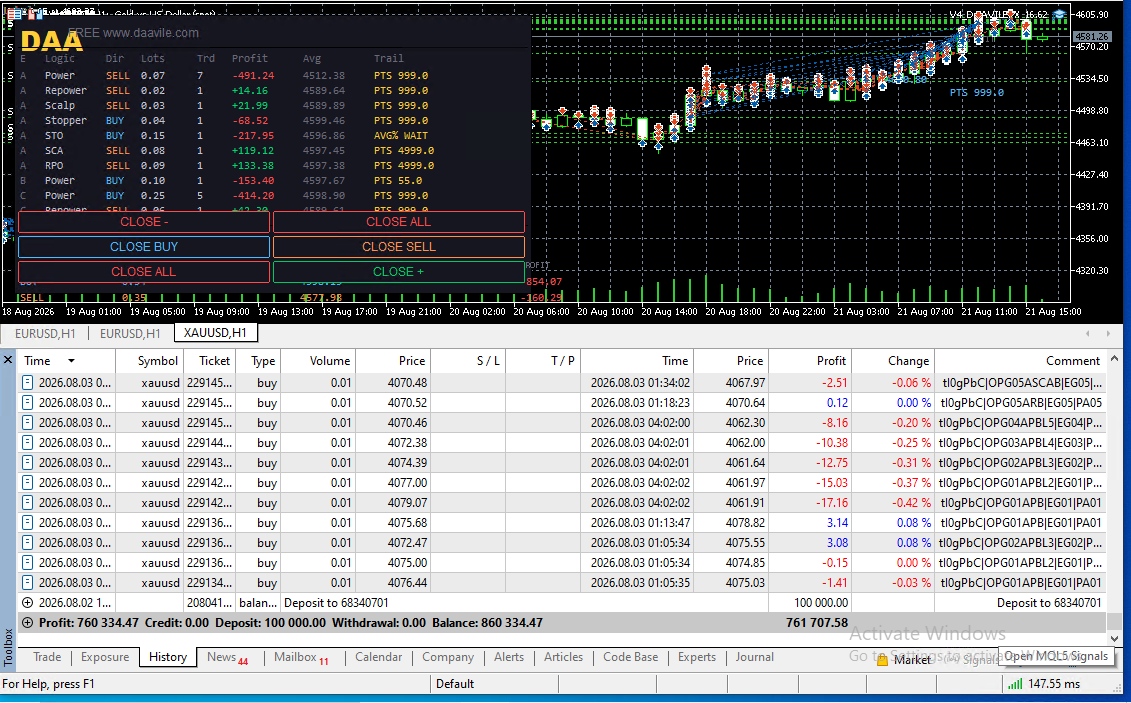The image size is (1131, 703).
Task: Click order icon of row with open price 4079.07
Action: (27, 503)
